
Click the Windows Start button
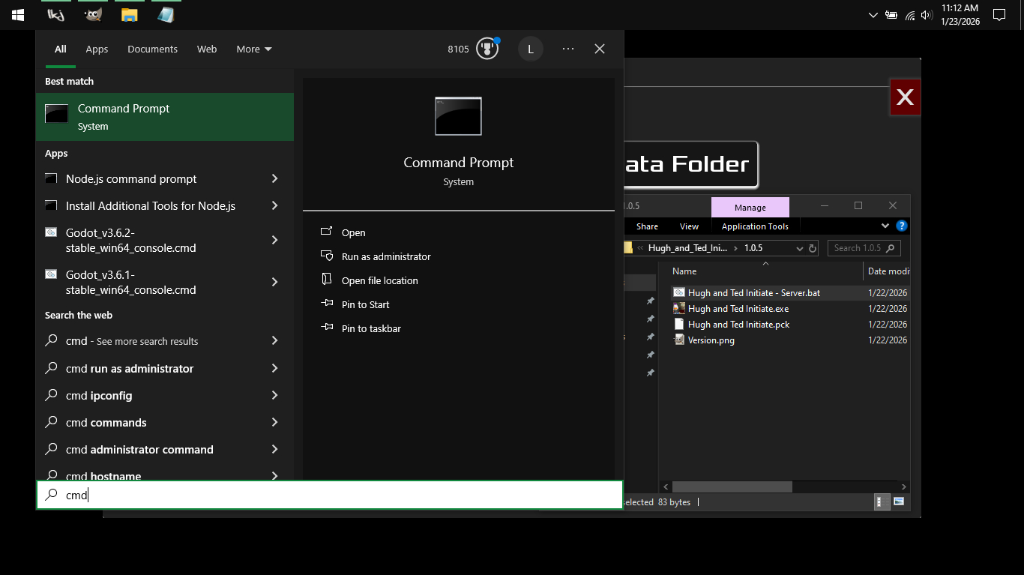(x=18, y=15)
